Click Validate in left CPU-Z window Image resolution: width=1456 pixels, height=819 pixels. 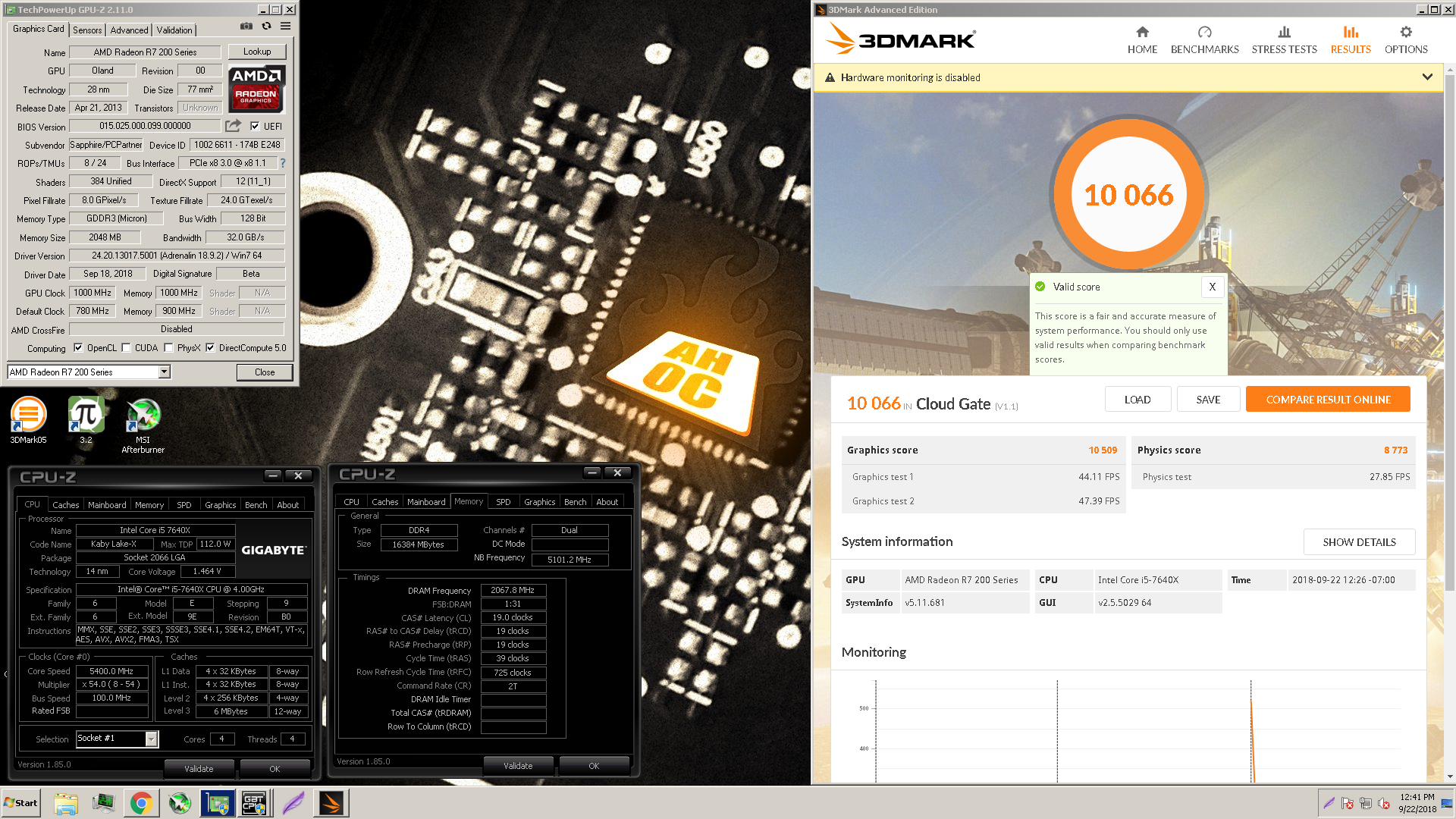[x=199, y=769]
